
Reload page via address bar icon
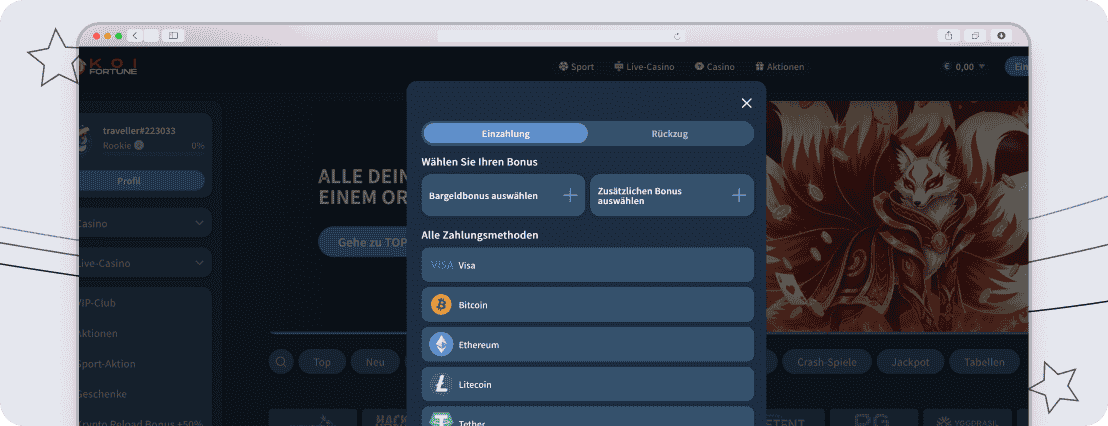click(677, 36)
